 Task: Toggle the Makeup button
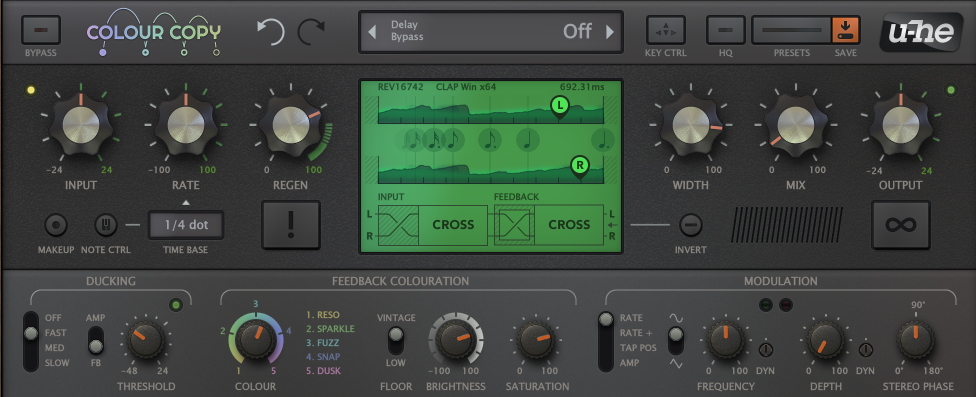tap(56, 225)
